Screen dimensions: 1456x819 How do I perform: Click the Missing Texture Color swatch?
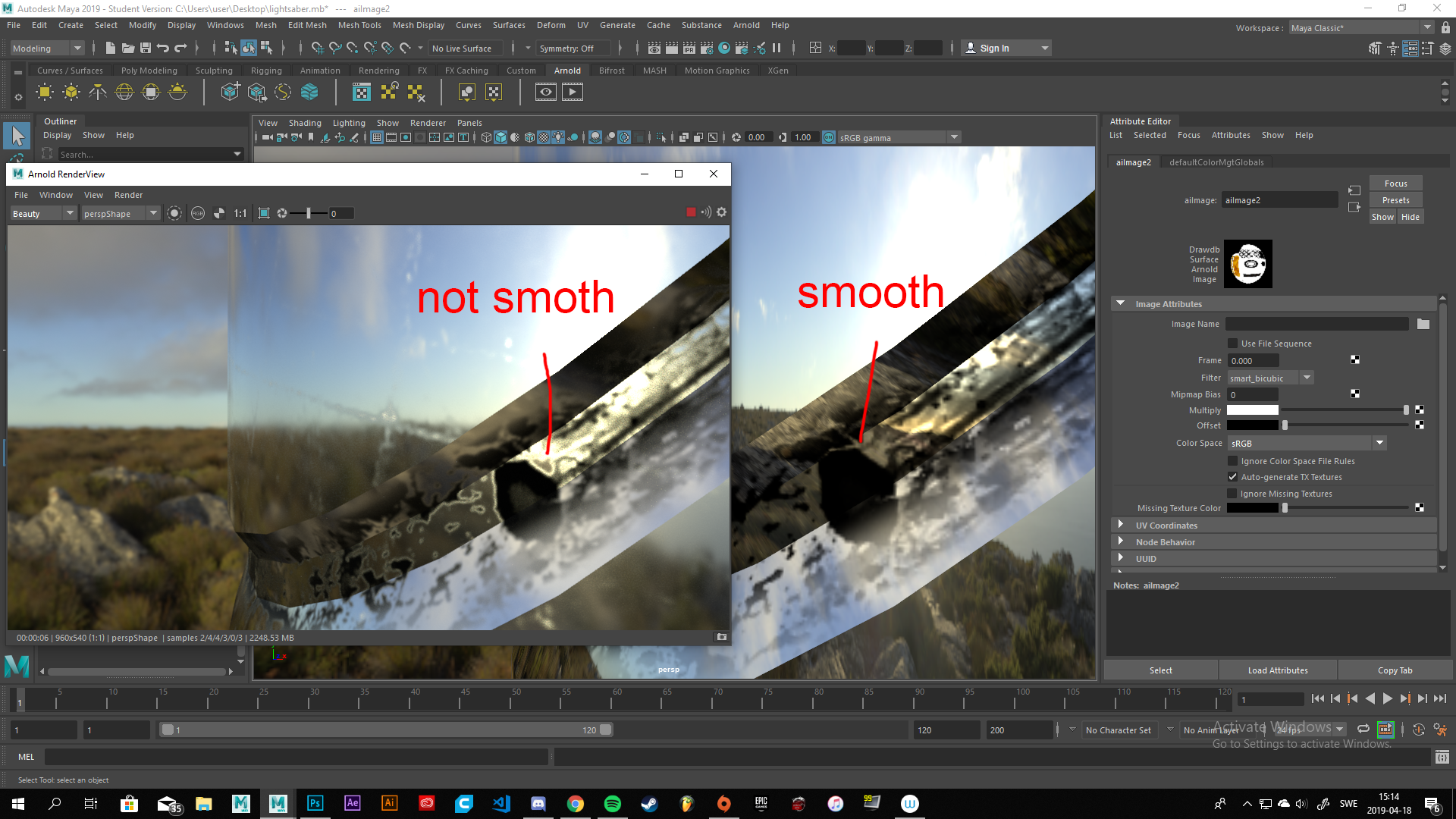pos(1252,507)
